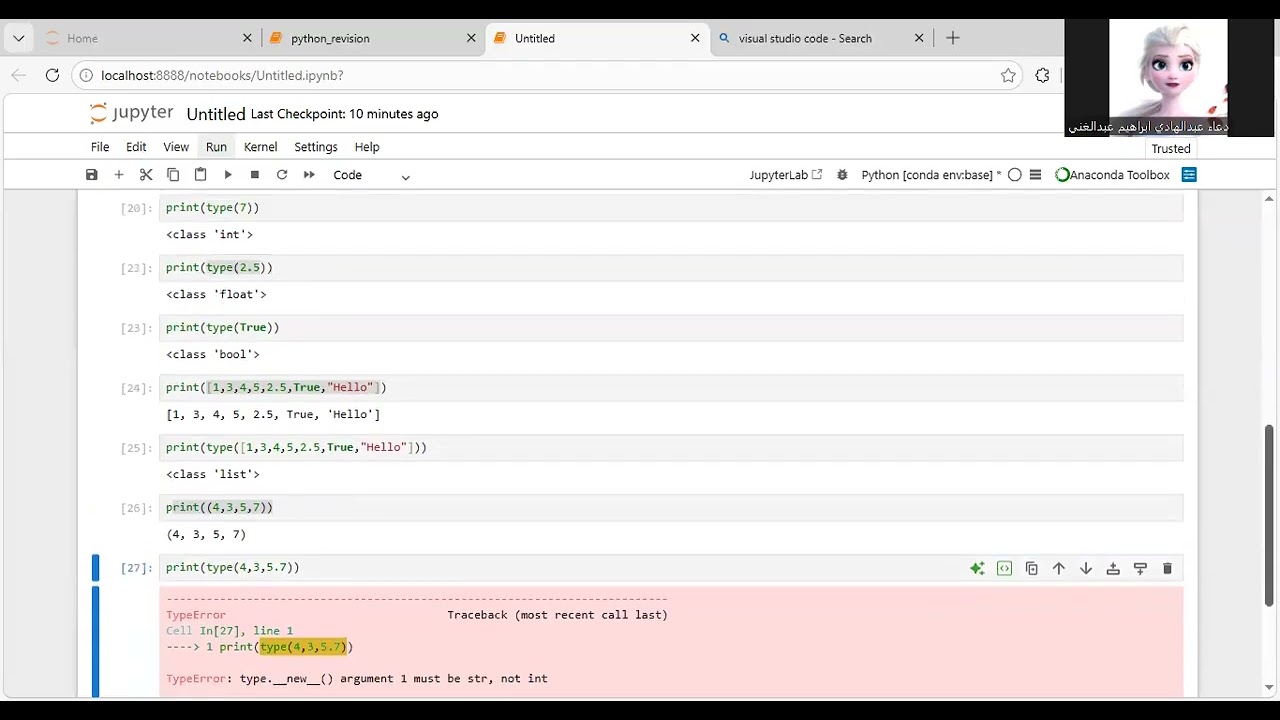Expand the browser tab list chevron
Screen dimensions: 1280x720
19,38
